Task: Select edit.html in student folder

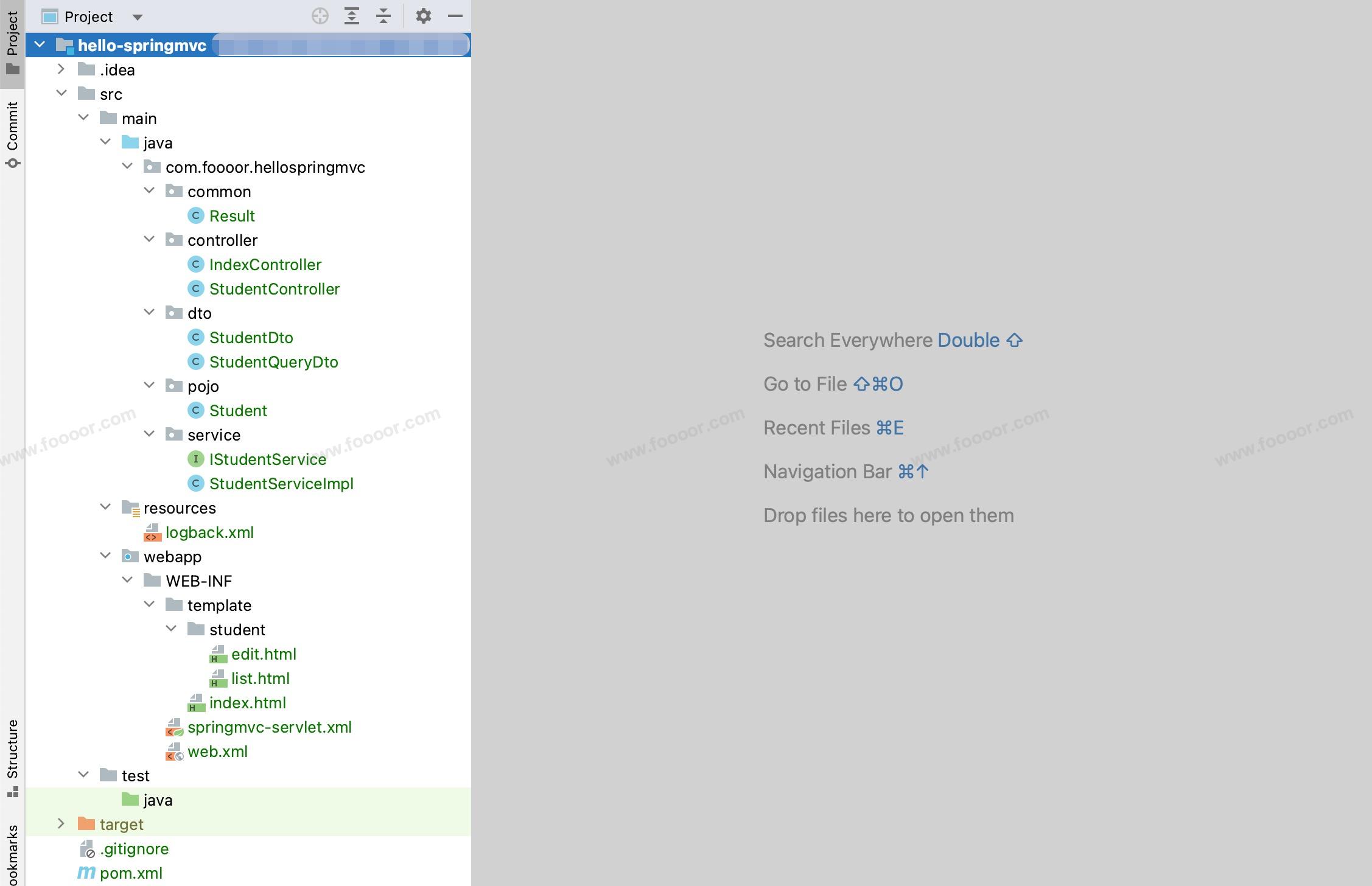Action: point(264,654)
